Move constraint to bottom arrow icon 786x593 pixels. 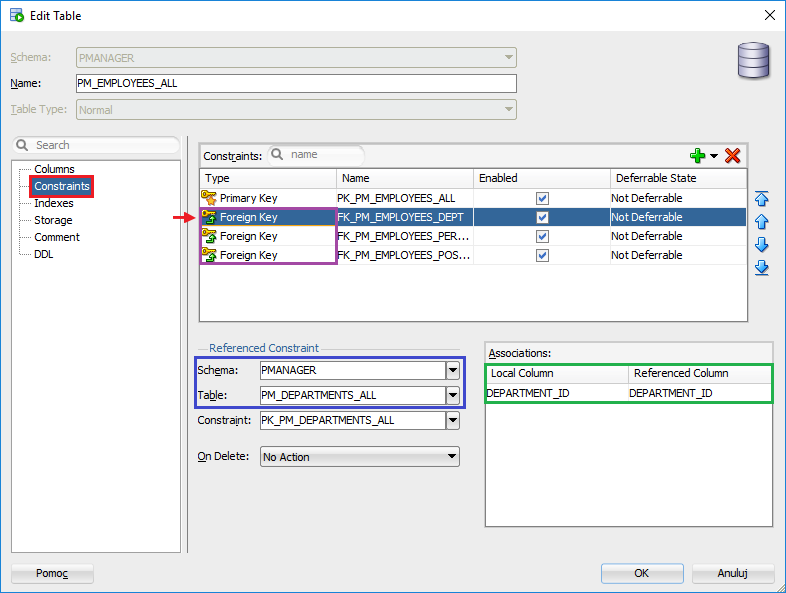761,268
